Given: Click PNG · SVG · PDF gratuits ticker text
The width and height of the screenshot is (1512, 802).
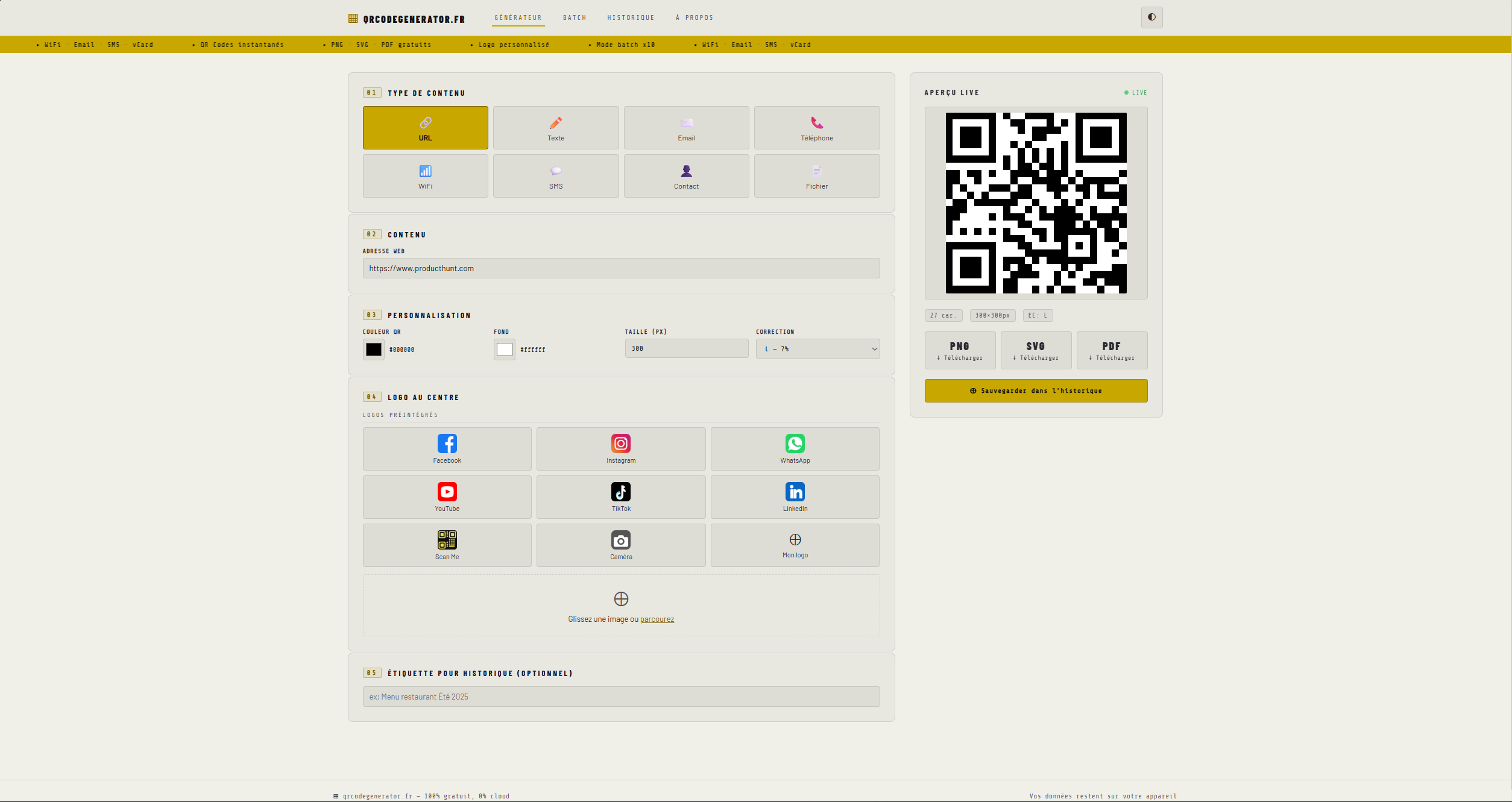Looking at the screenshot, I should click(377, 45).
